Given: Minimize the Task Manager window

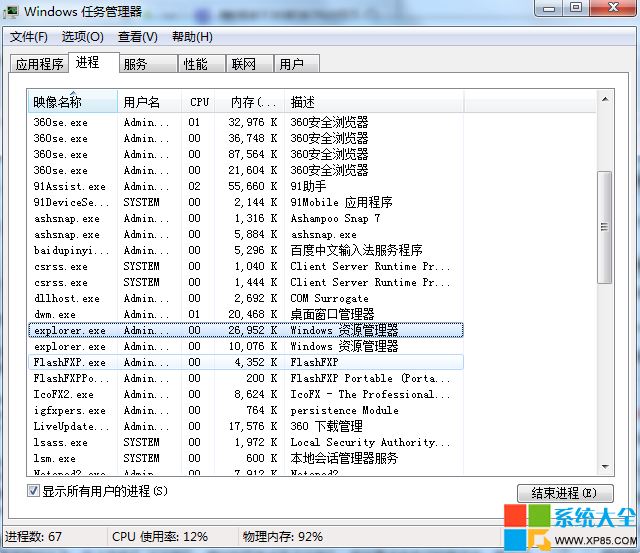Looking at the screenshot, I should (x=549, y=9).
